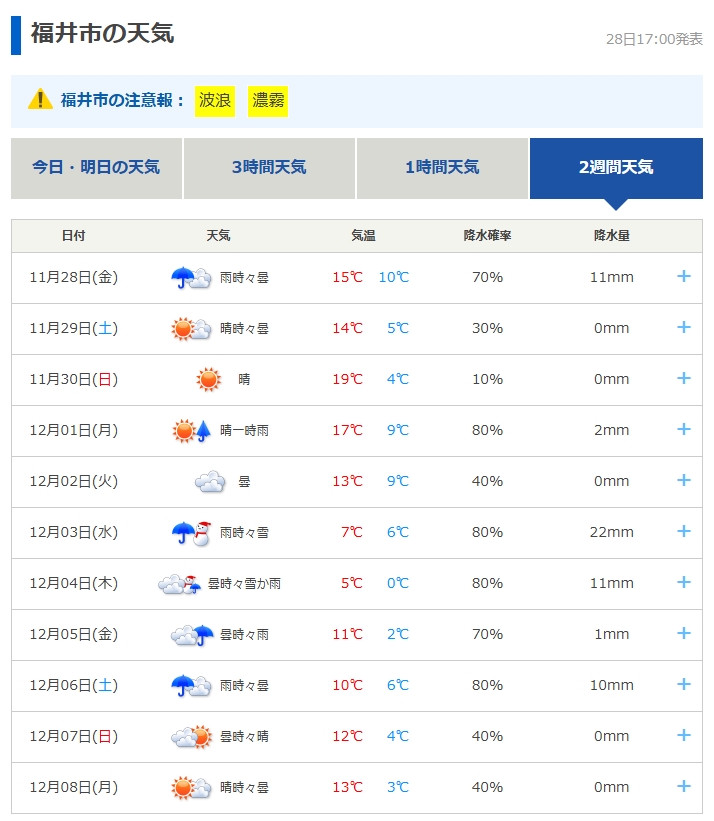Viewport: 714px width, 821px height.
Task: Open the 濃霧 advisory link
Action: coord(268,100)
